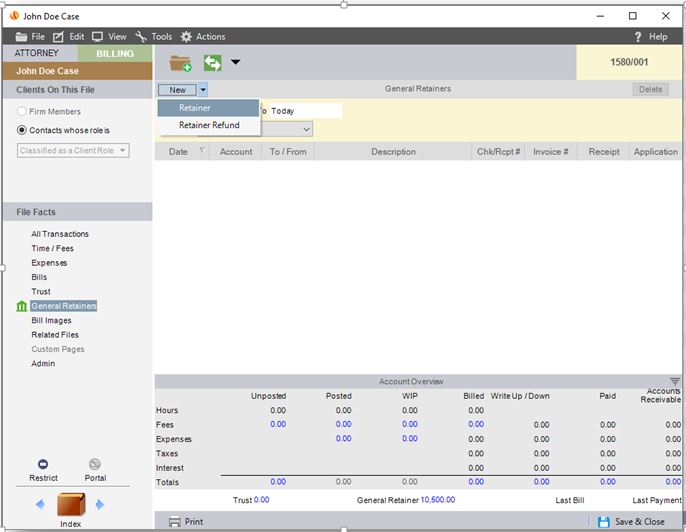The width and height of the screenshot is (686, 532).
Task: Select the Firm Members radio button
Action: (21, 111)
